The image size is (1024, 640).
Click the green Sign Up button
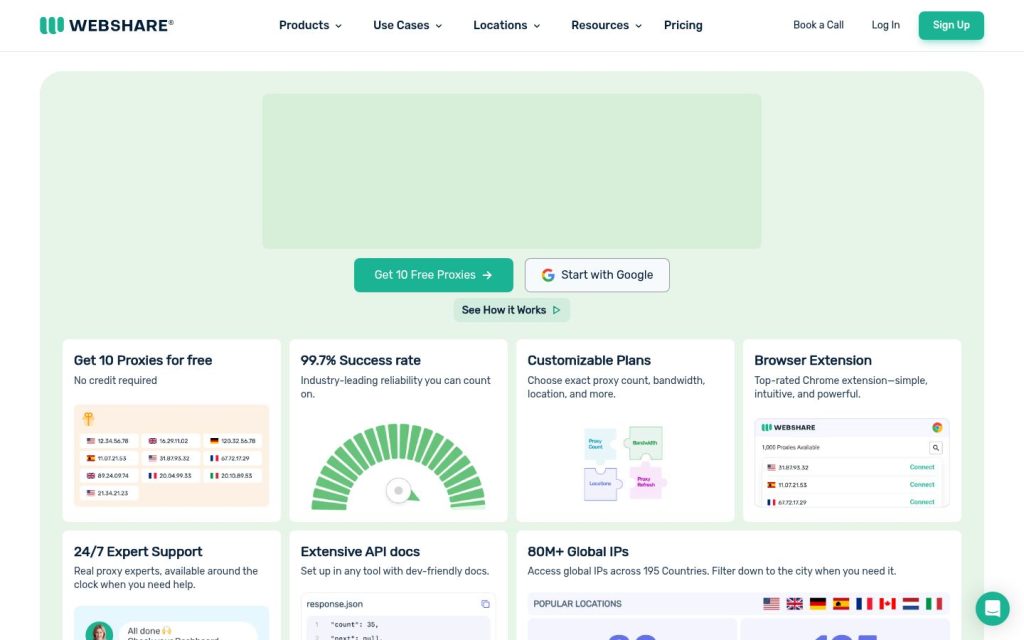coord(951,25)
